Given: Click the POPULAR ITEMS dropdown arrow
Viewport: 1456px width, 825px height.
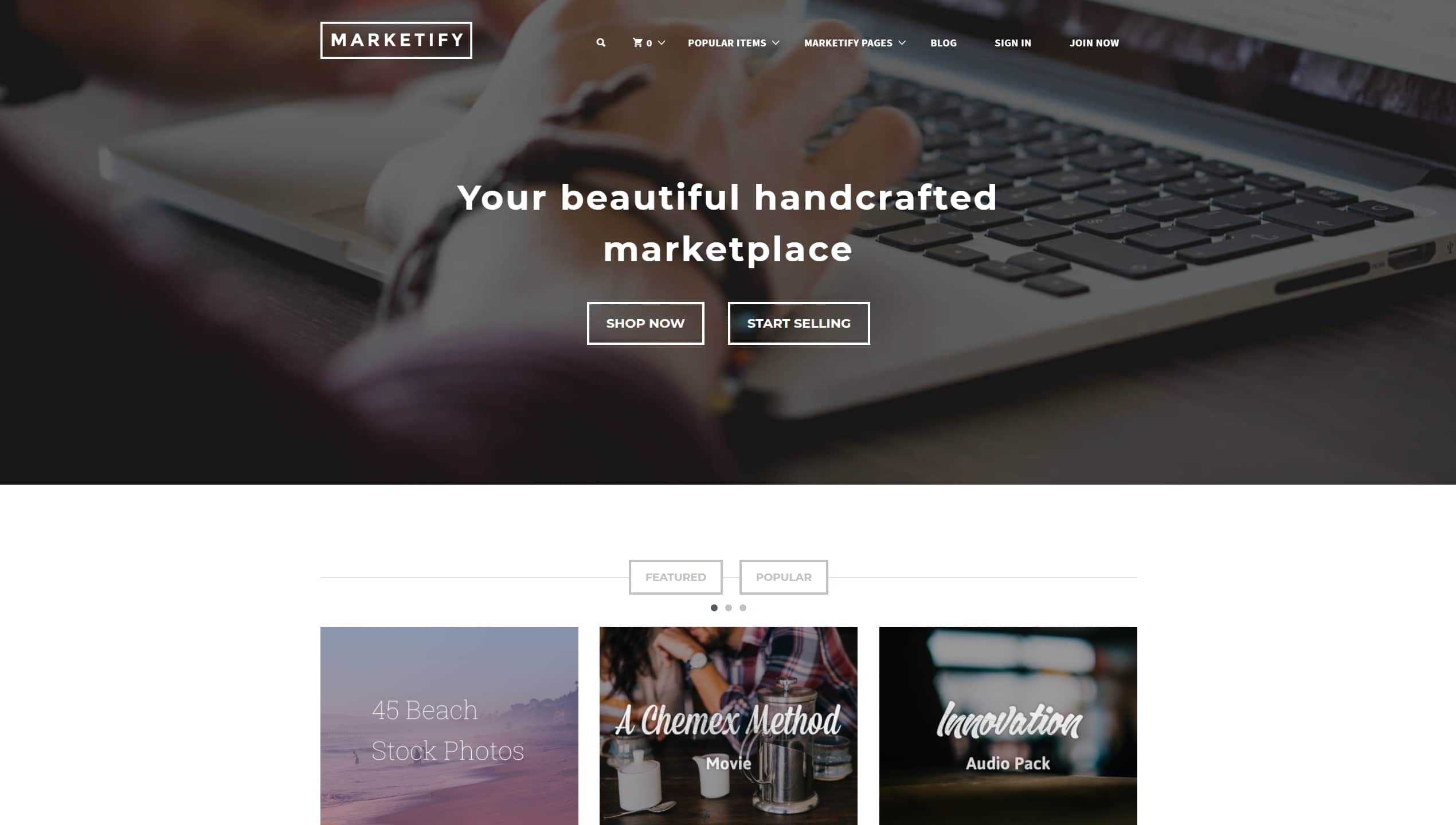Looking at the screenshot, I should (x=775, y=42).
